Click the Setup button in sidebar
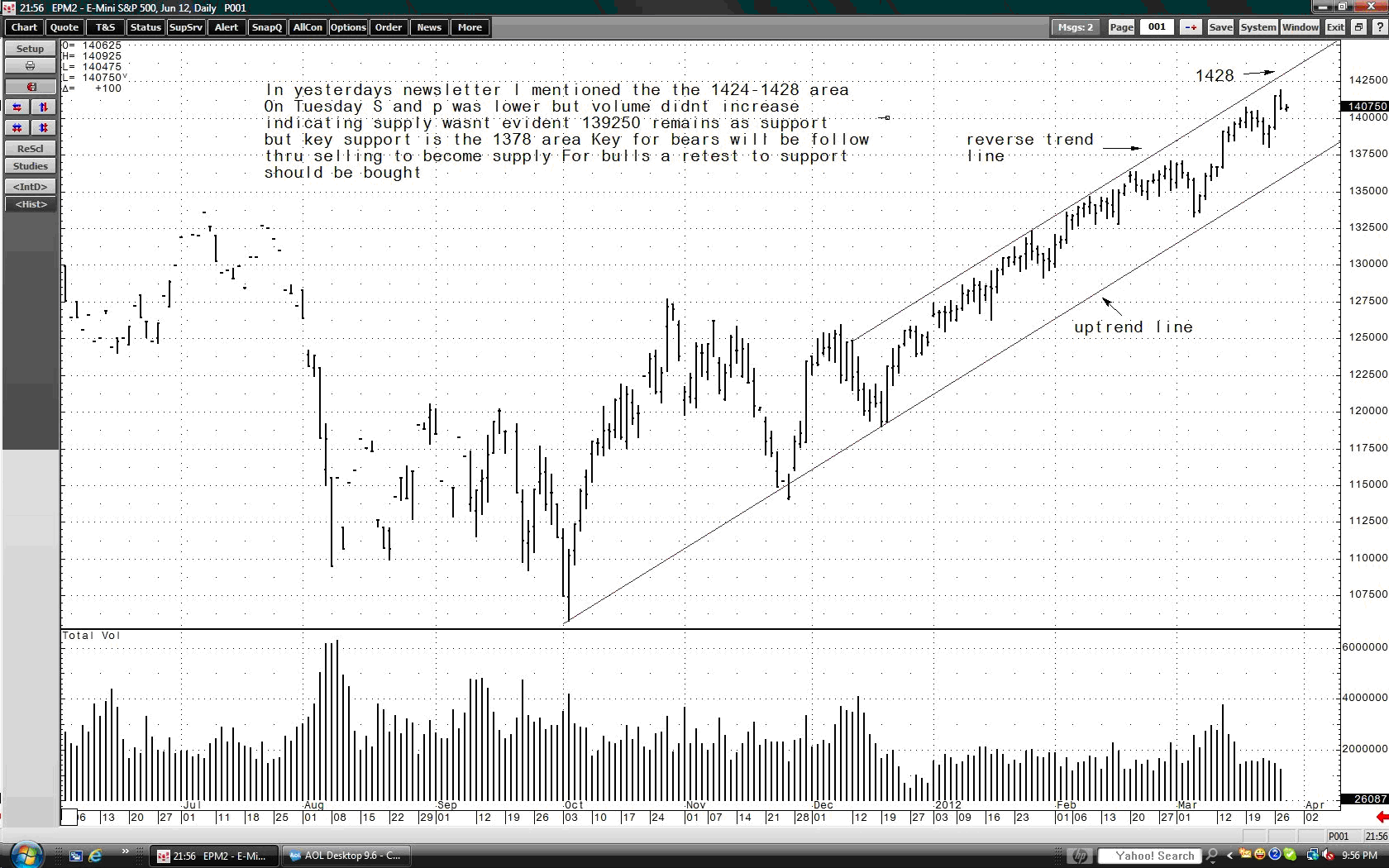This screenshot has width=1389, height=868. click(x=30, y=49)
